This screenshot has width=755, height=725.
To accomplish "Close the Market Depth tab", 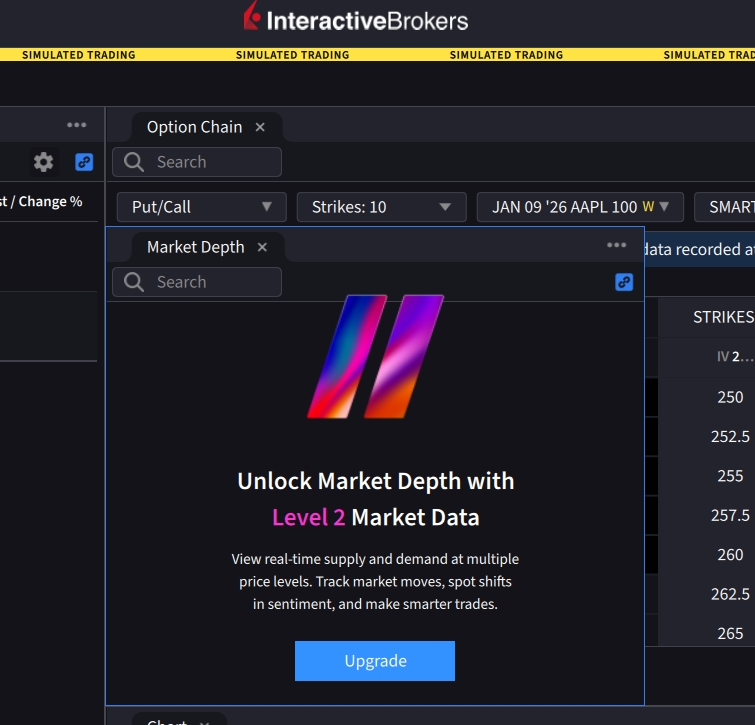I will [x=262, y=247].
